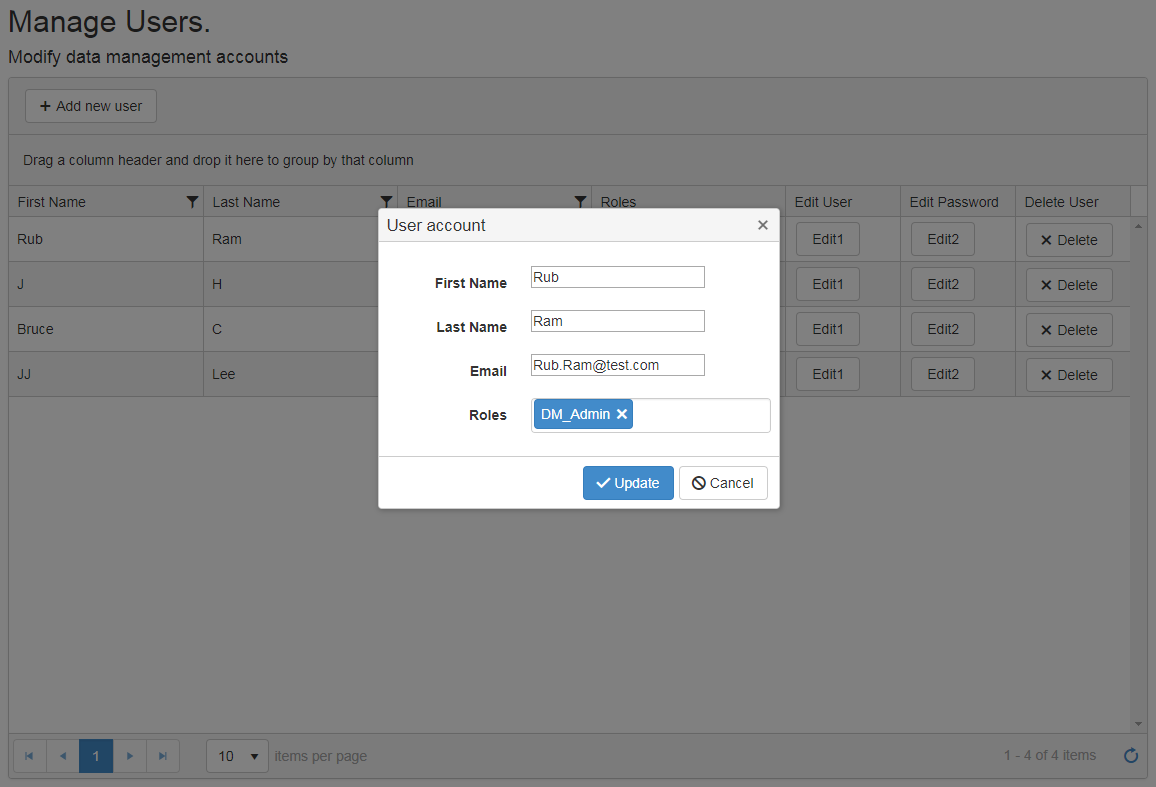The width and height of the screenshot is (1156, 787).
Task: Go to the next page
Action: (x=130, y=756)
